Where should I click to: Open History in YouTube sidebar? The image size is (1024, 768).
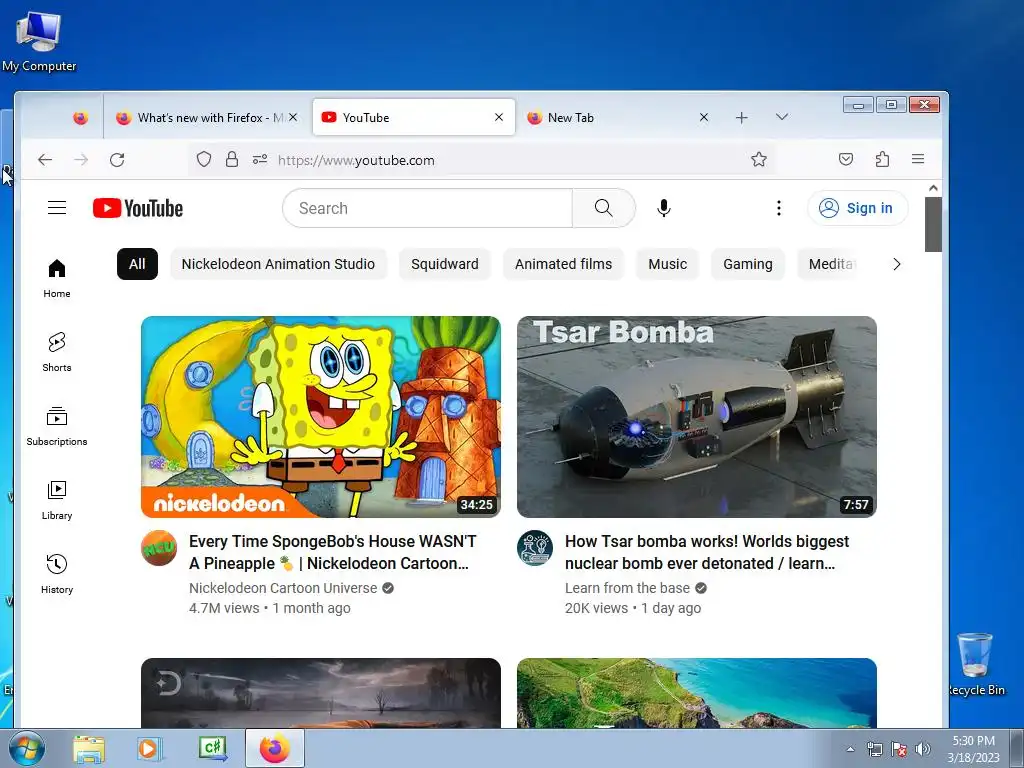click(57, 574)
